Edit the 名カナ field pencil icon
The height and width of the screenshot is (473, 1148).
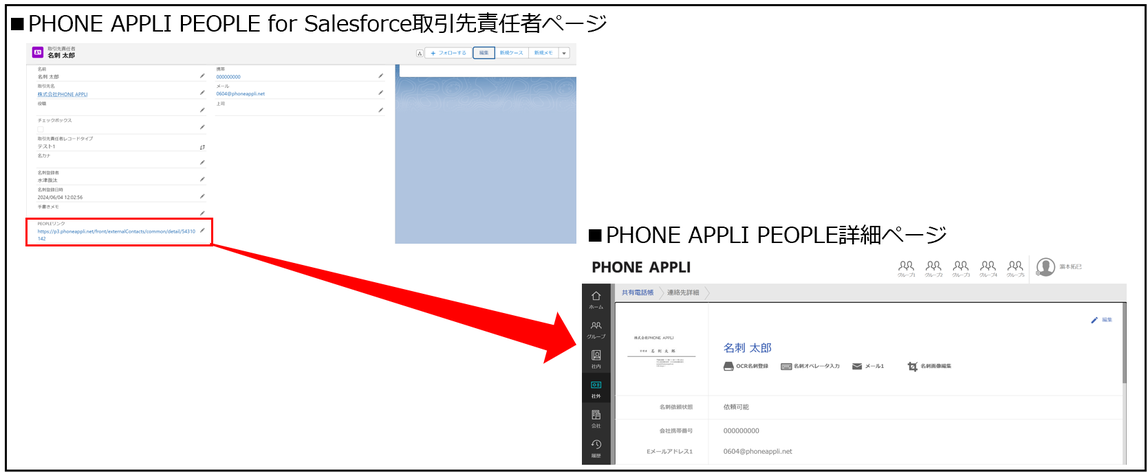coord(202,163)
